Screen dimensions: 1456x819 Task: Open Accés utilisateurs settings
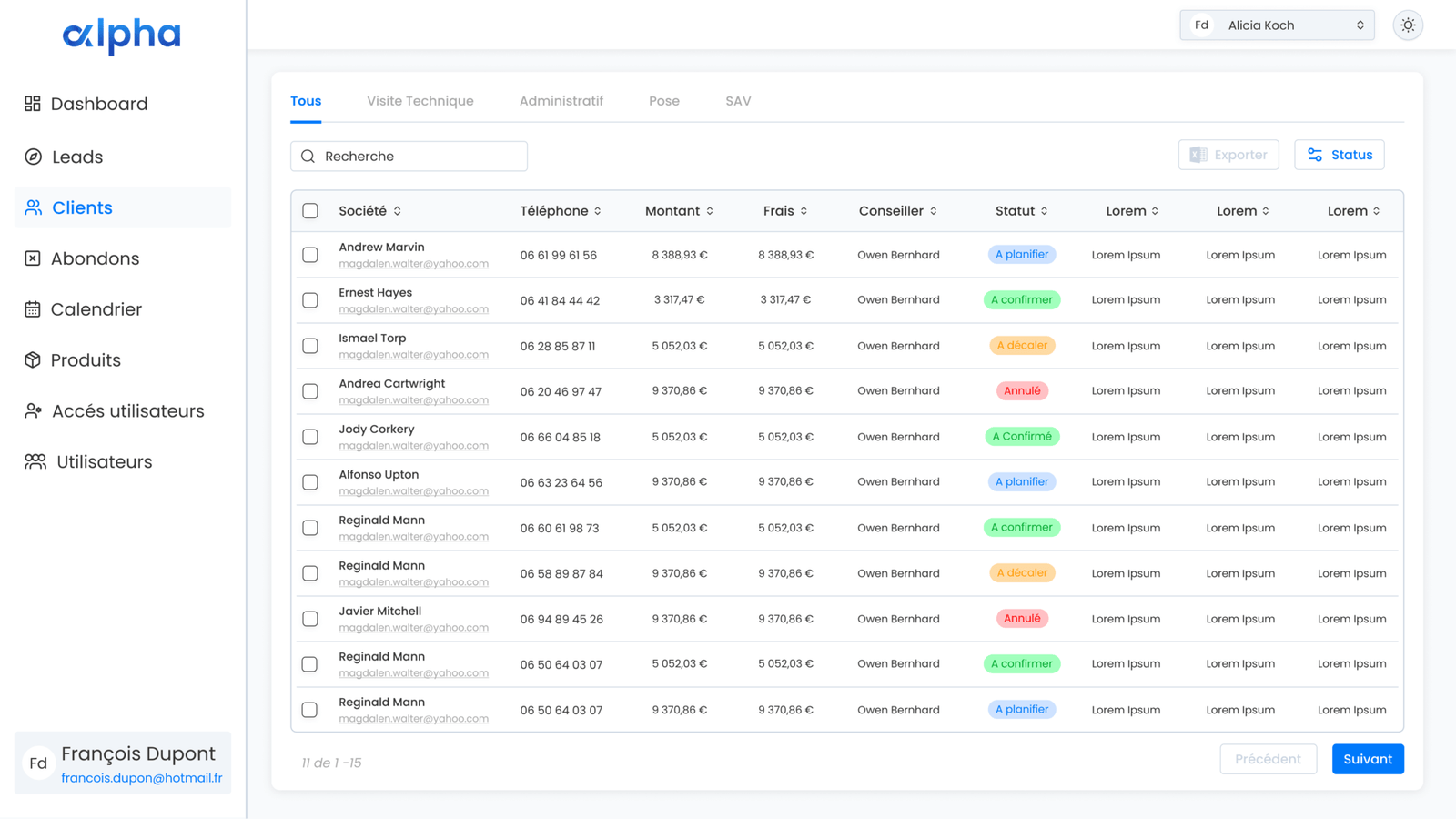click(127, 410)
